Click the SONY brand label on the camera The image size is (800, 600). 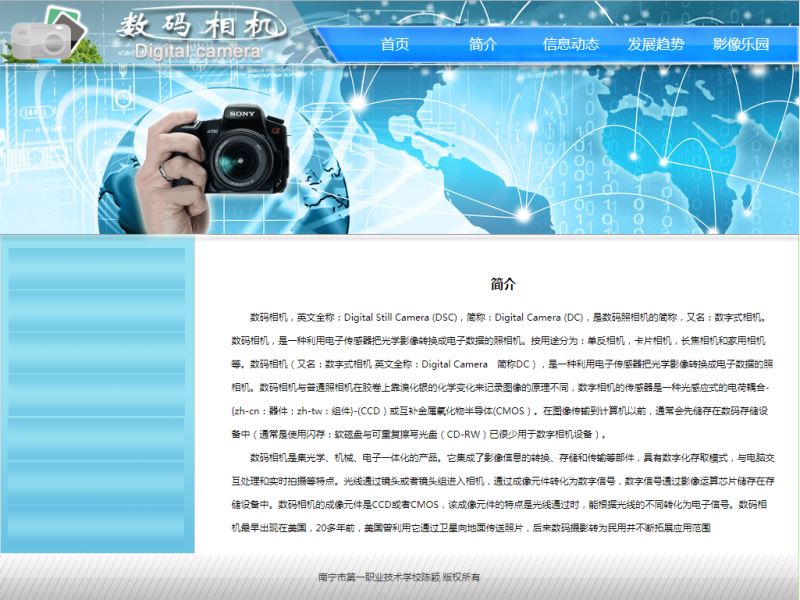(242, 114)
